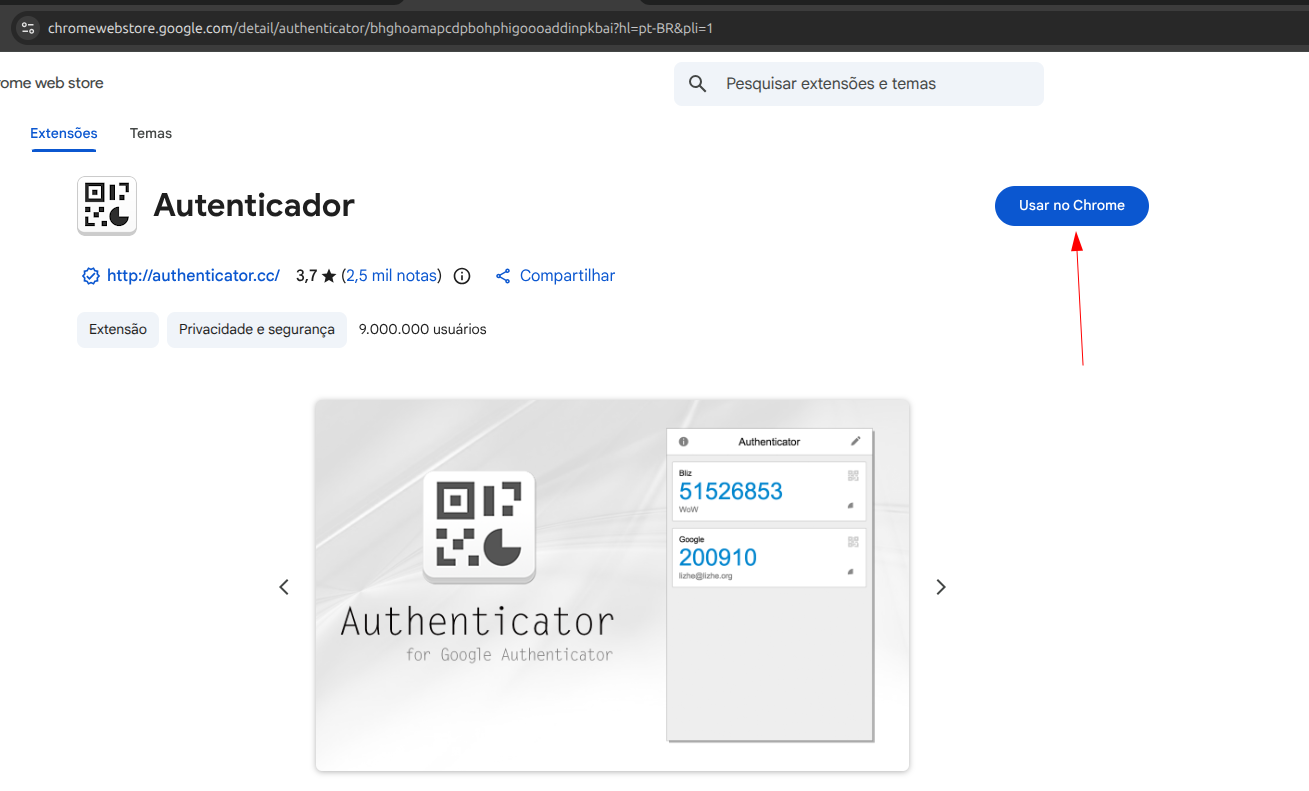The width and height of the screenshot is (1309, 791).
Task: Click the browser address bar URL
Action: coord(380,28)
